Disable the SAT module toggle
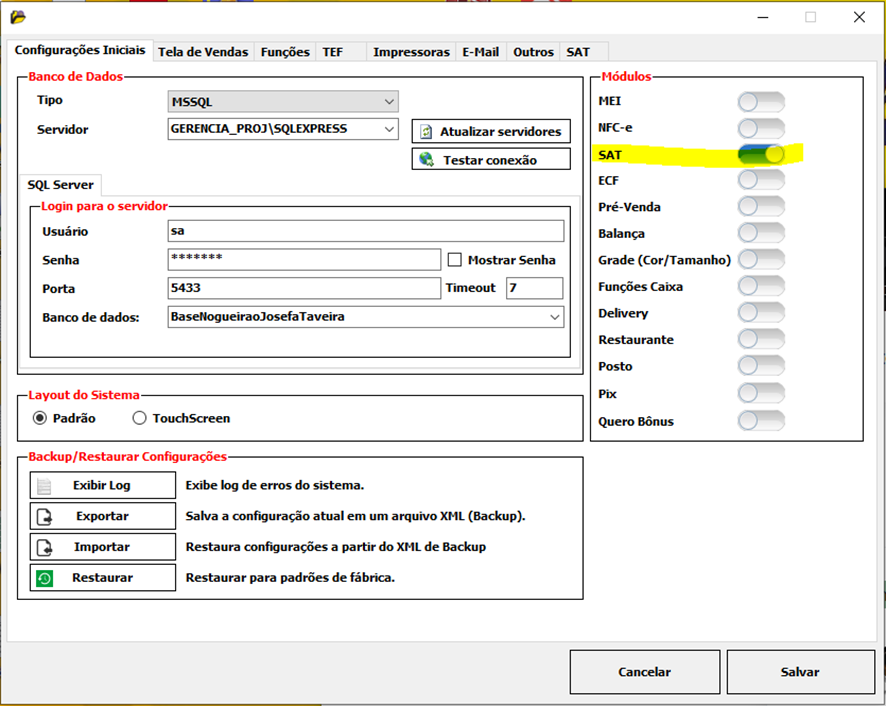 click(x=761, y=154)
